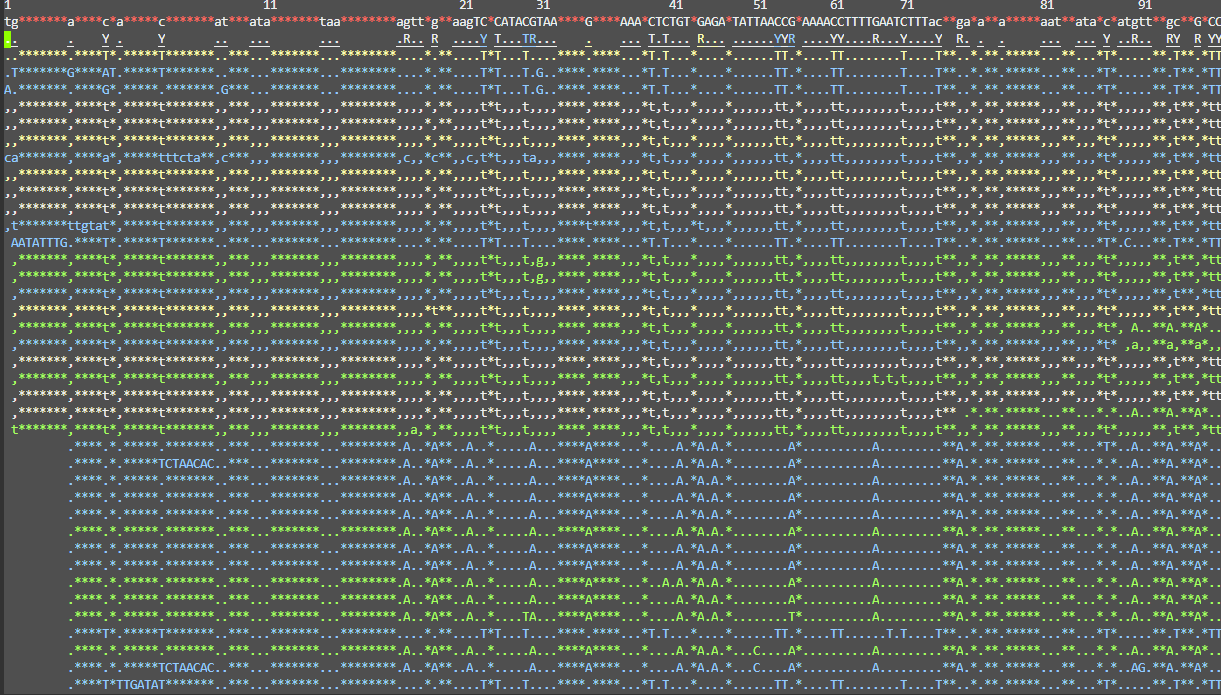Select ruler position 71 marker
Viewport: 1221px width, 695px height.
pos(906,5)
